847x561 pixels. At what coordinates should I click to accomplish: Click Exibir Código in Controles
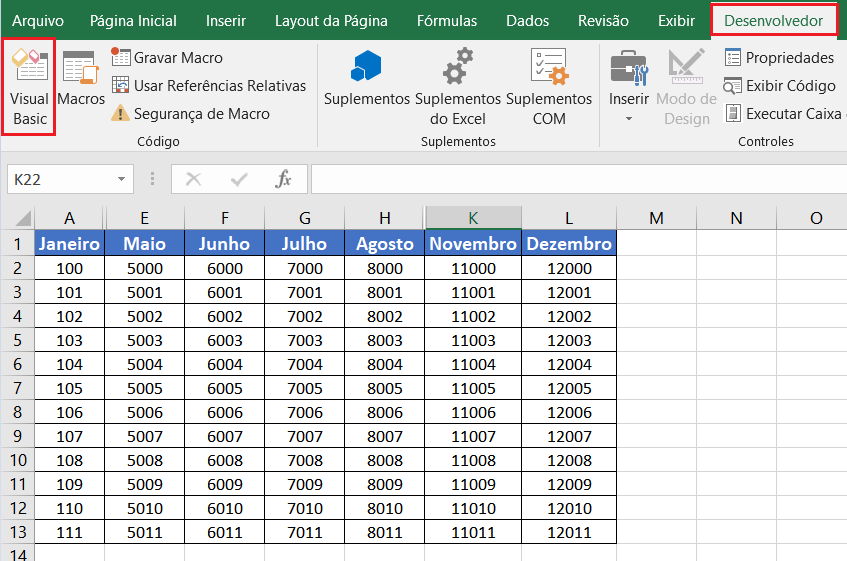point(778,86)
